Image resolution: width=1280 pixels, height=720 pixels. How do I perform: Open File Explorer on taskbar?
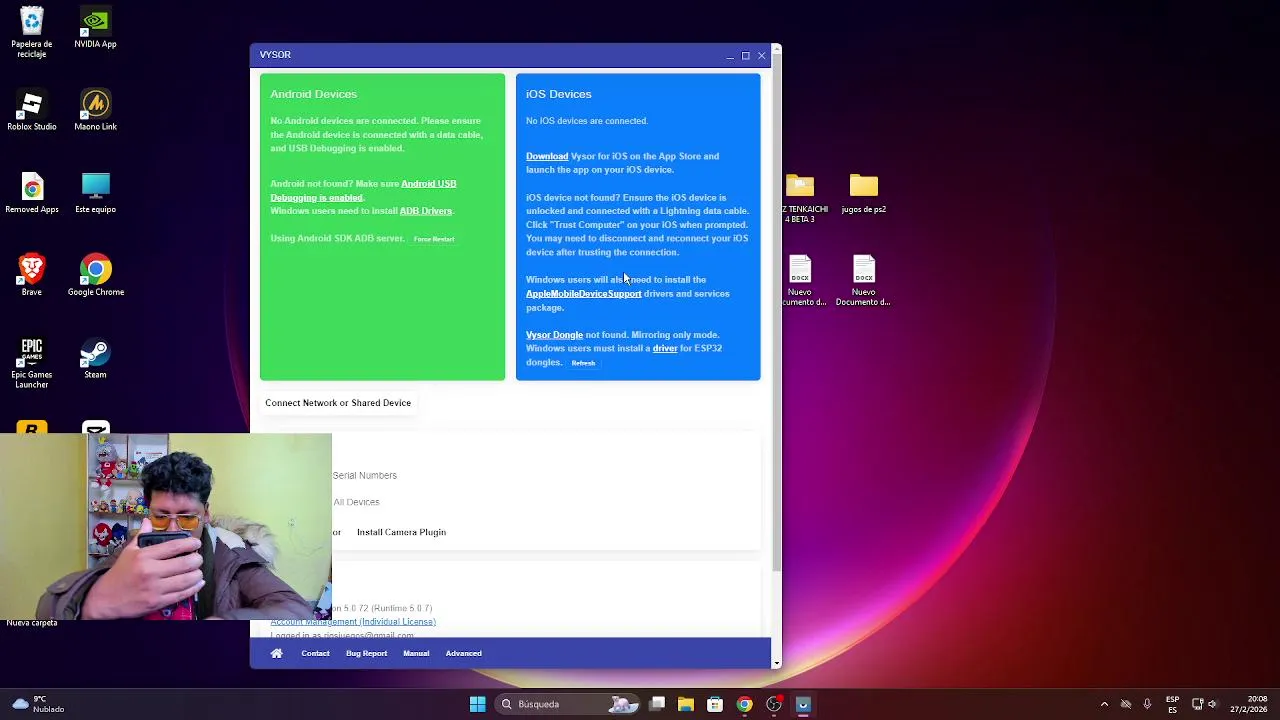click(x=686, y=704)
